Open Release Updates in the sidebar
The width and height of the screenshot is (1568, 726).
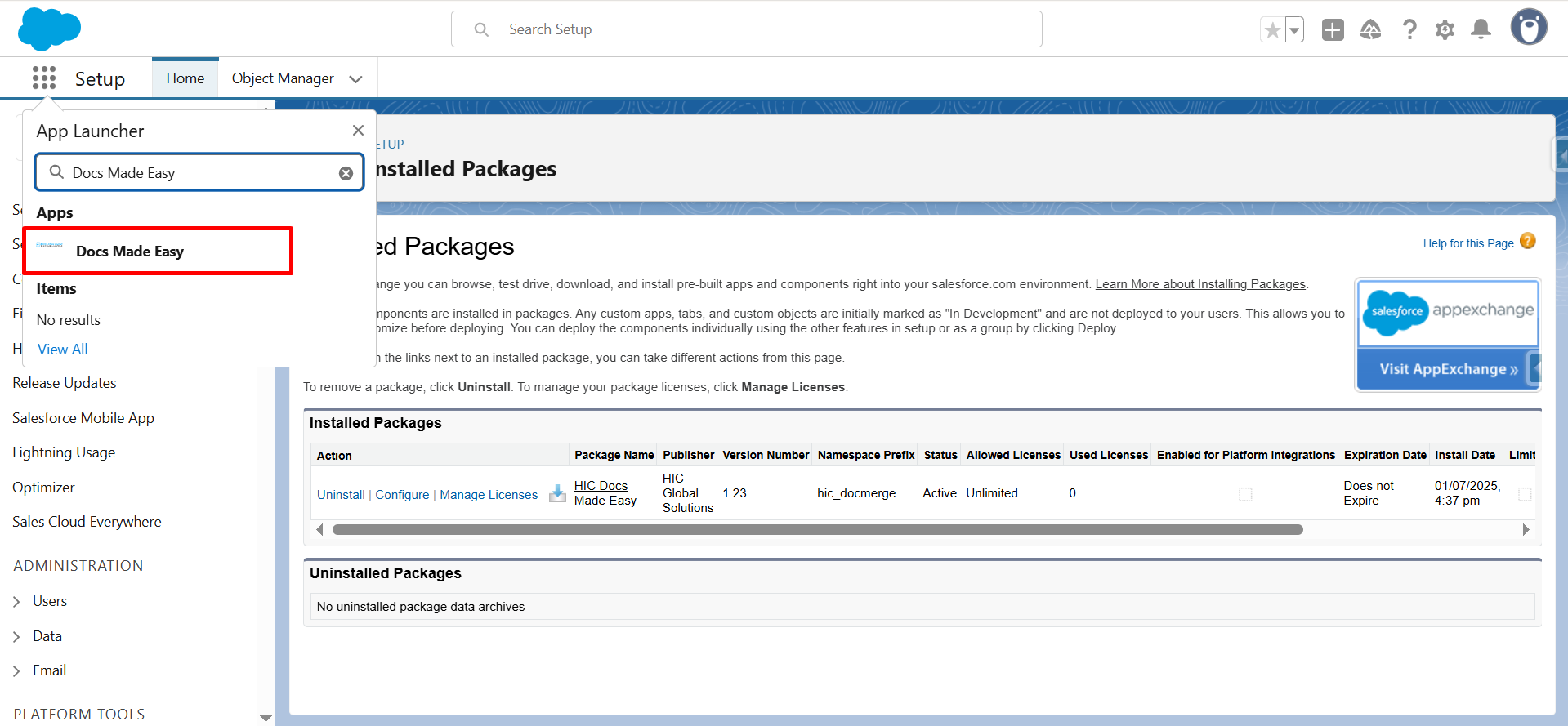click(65, 383)
